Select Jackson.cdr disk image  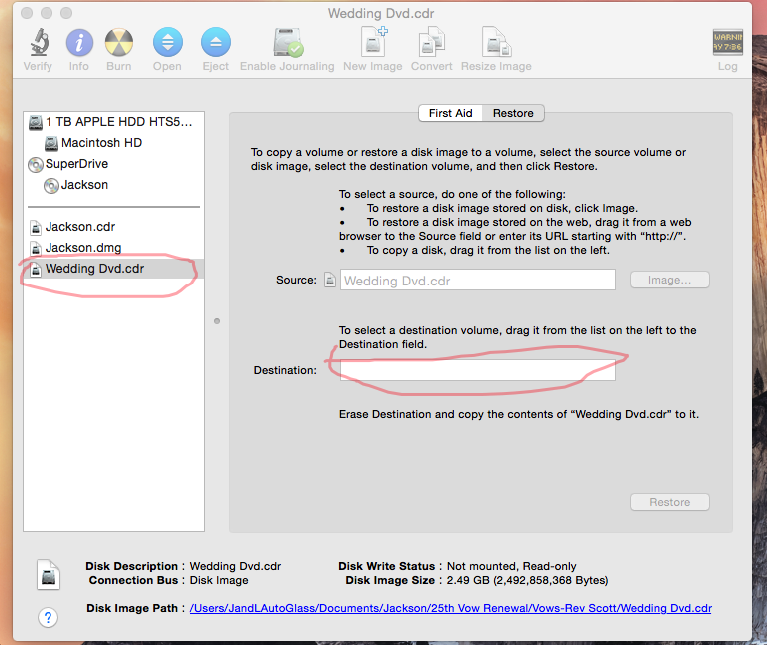click(114, 227)
